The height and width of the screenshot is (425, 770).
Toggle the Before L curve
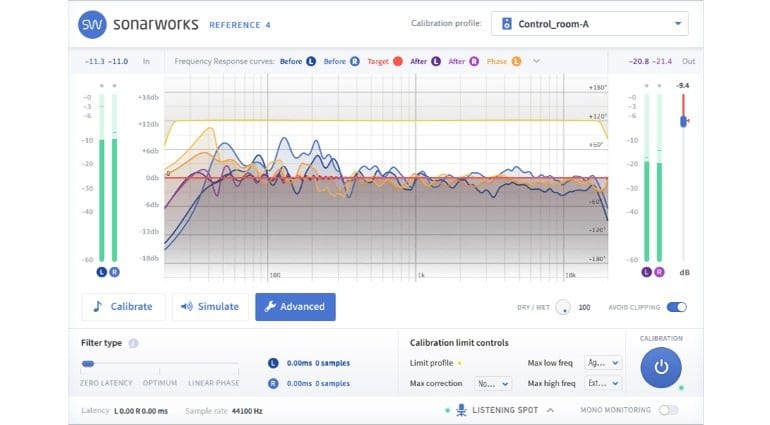point(311,61)
